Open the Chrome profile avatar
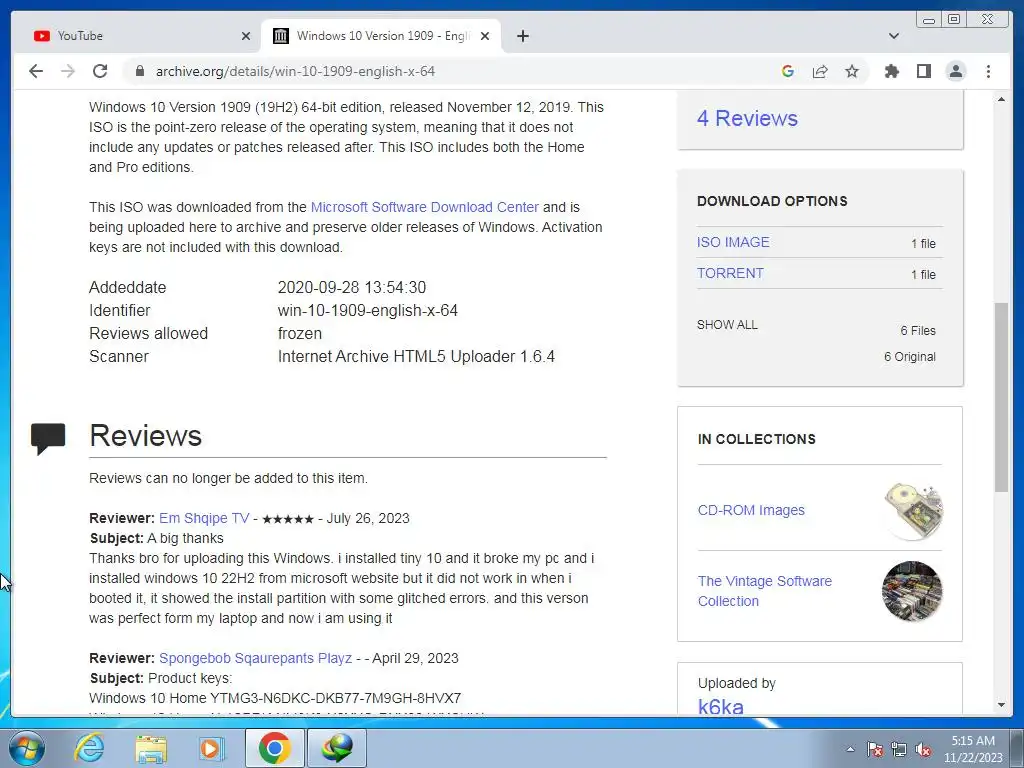 pyautogui.click(x=955, y=71)
